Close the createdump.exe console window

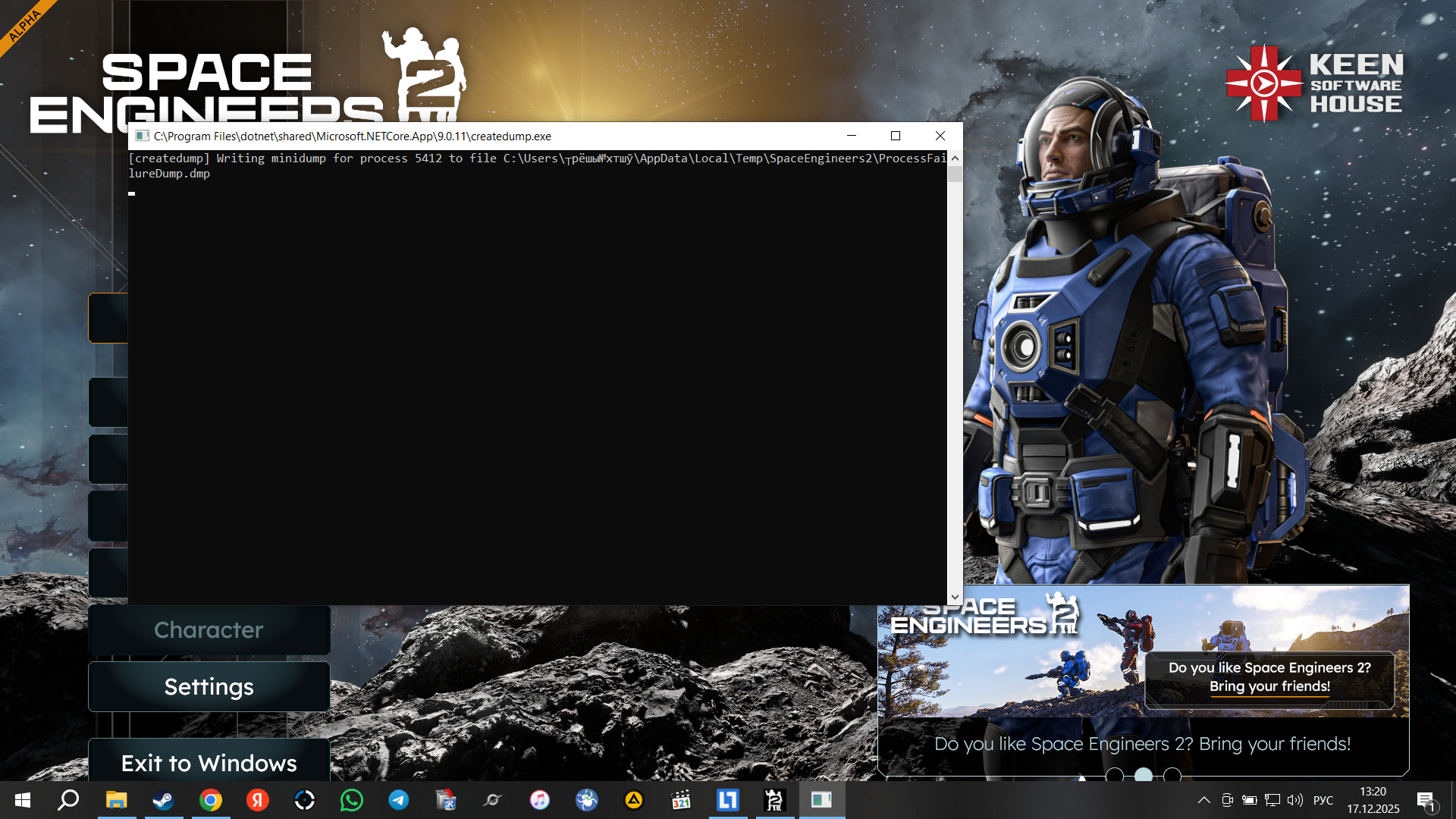tap(940, 136)
